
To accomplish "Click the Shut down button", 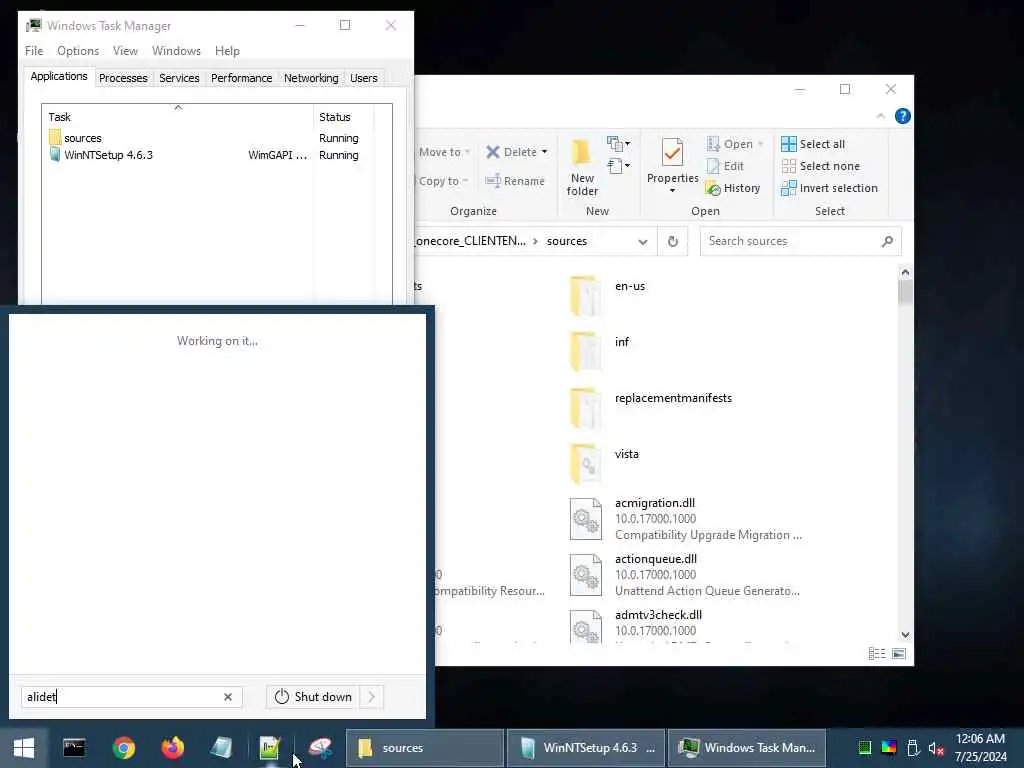I will (313, 697).
